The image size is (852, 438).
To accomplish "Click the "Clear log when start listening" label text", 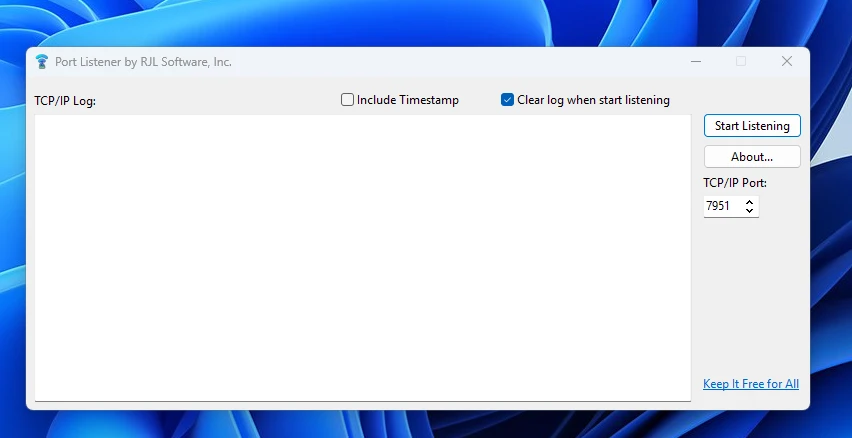I will (x=593, y=100).
